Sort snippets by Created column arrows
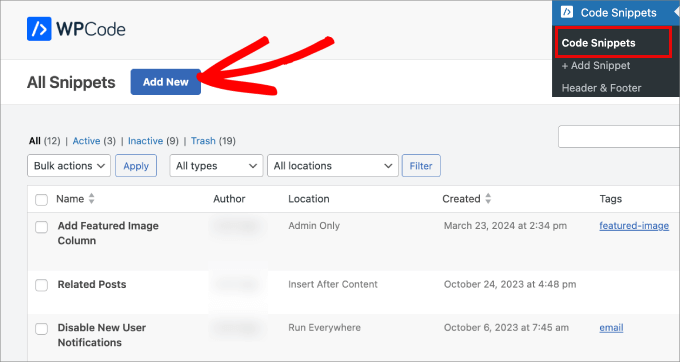The width and height of the screenshot is (680, 362). [488, 199]
